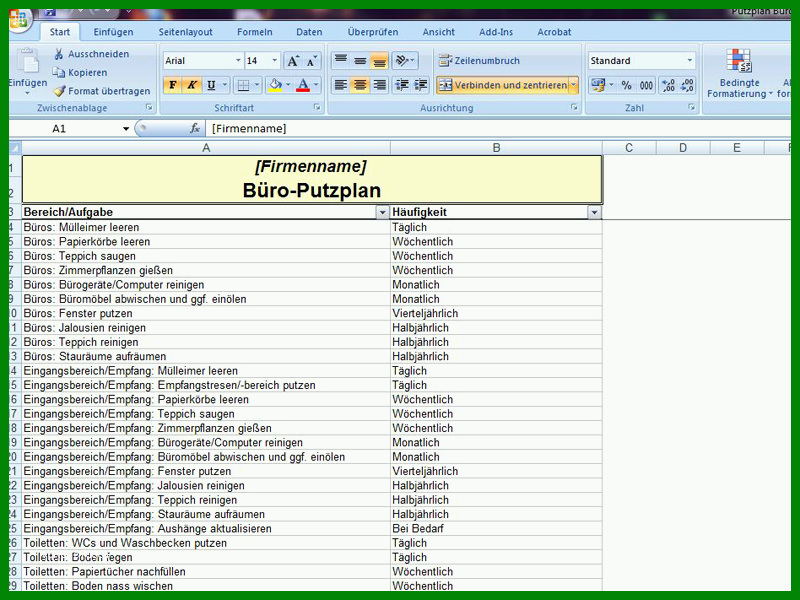Toggle italic formatting (K)

click(x=192, y=85)
